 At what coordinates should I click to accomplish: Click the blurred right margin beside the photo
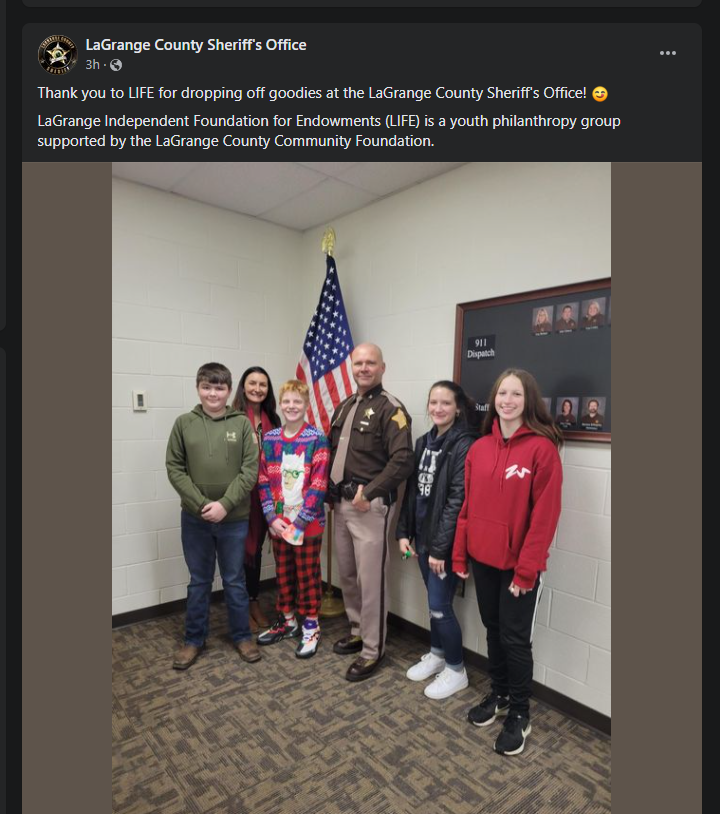point(656,487)
